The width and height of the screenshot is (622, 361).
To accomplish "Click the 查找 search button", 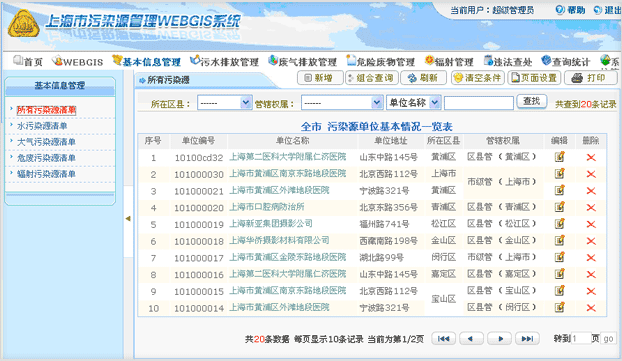I will (532, 102).
